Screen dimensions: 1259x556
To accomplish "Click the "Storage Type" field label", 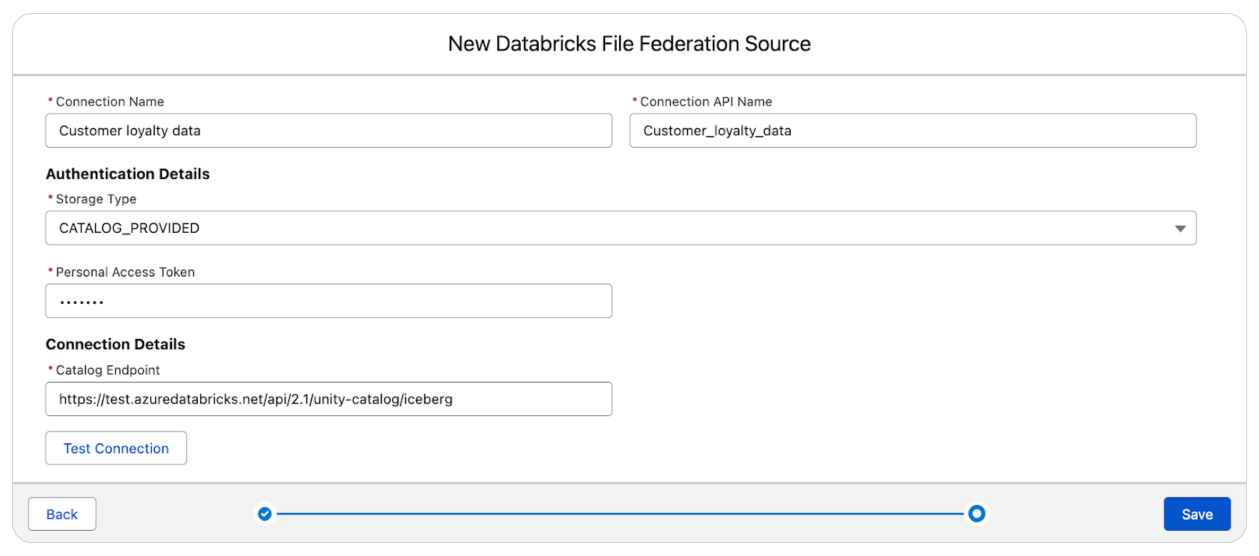I will 95,199.
